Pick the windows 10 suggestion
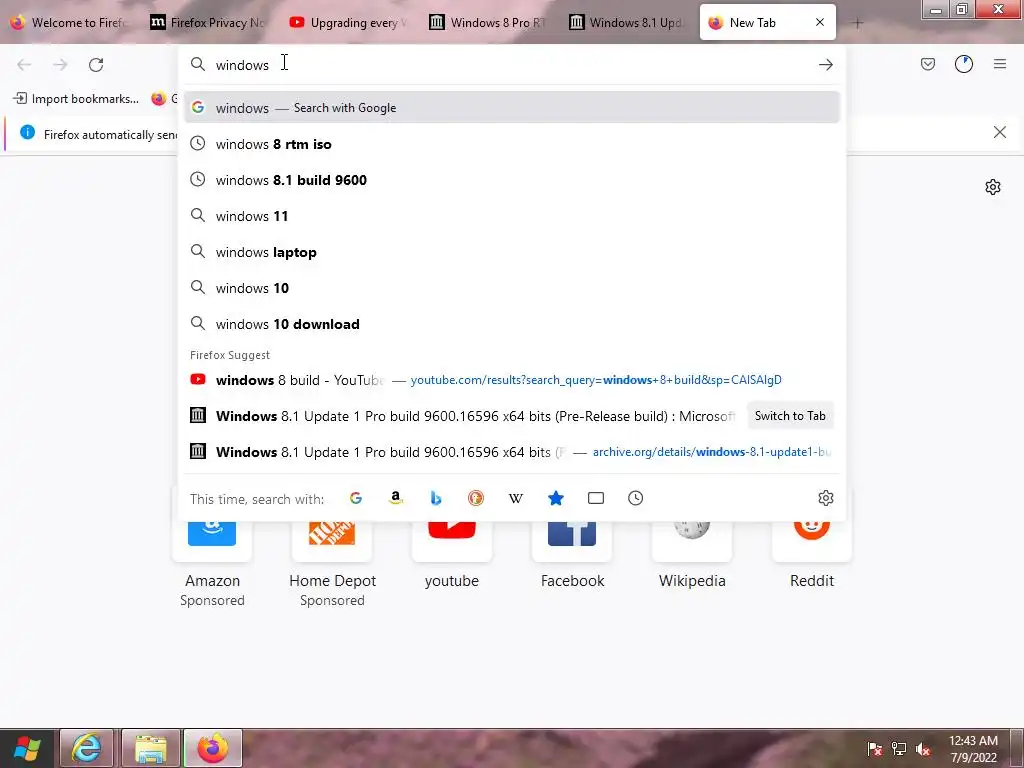This screenshot has width=1024, height=768. coord(512,288)
